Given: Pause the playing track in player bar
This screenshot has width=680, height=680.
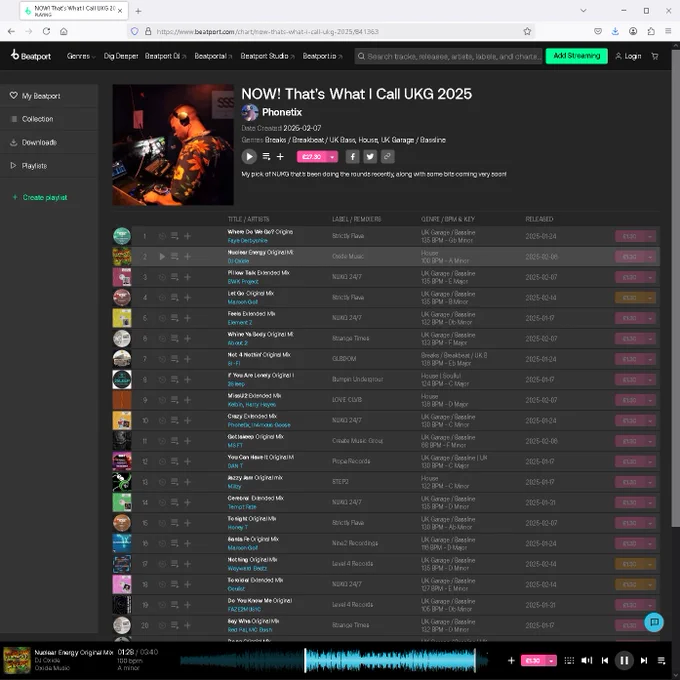Looking at the screenshot, I should pyautogui.click(x=624, y=660).
